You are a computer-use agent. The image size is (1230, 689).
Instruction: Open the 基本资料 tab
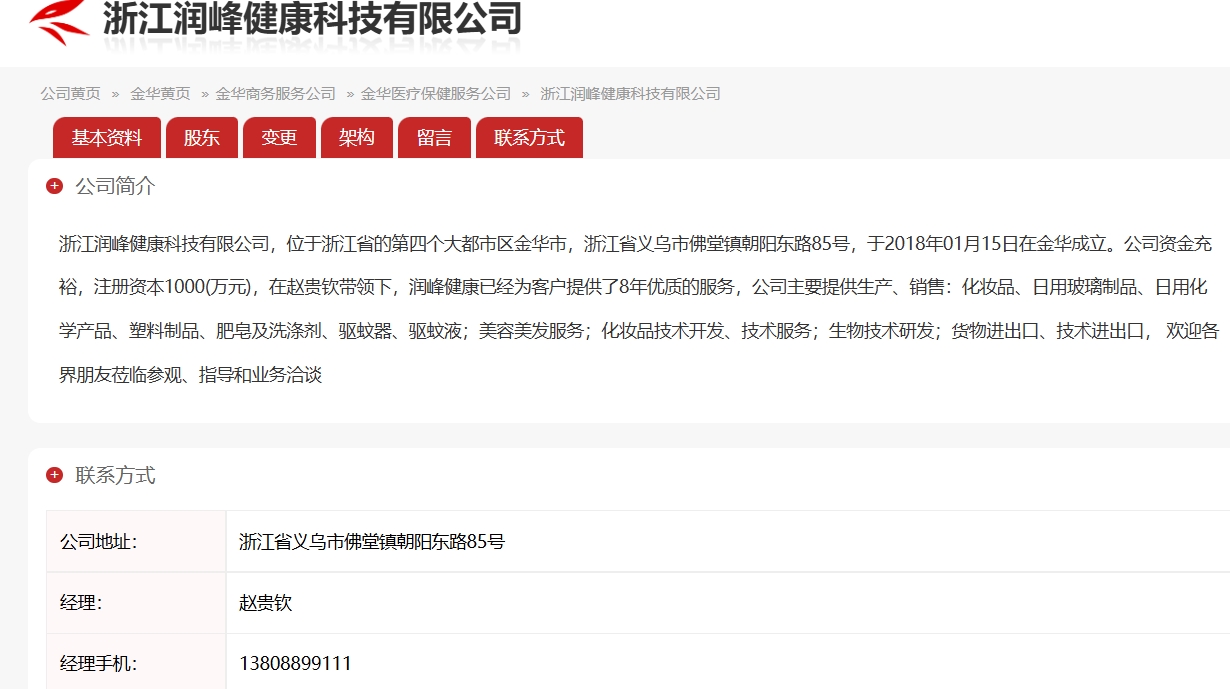pos(107,138)
